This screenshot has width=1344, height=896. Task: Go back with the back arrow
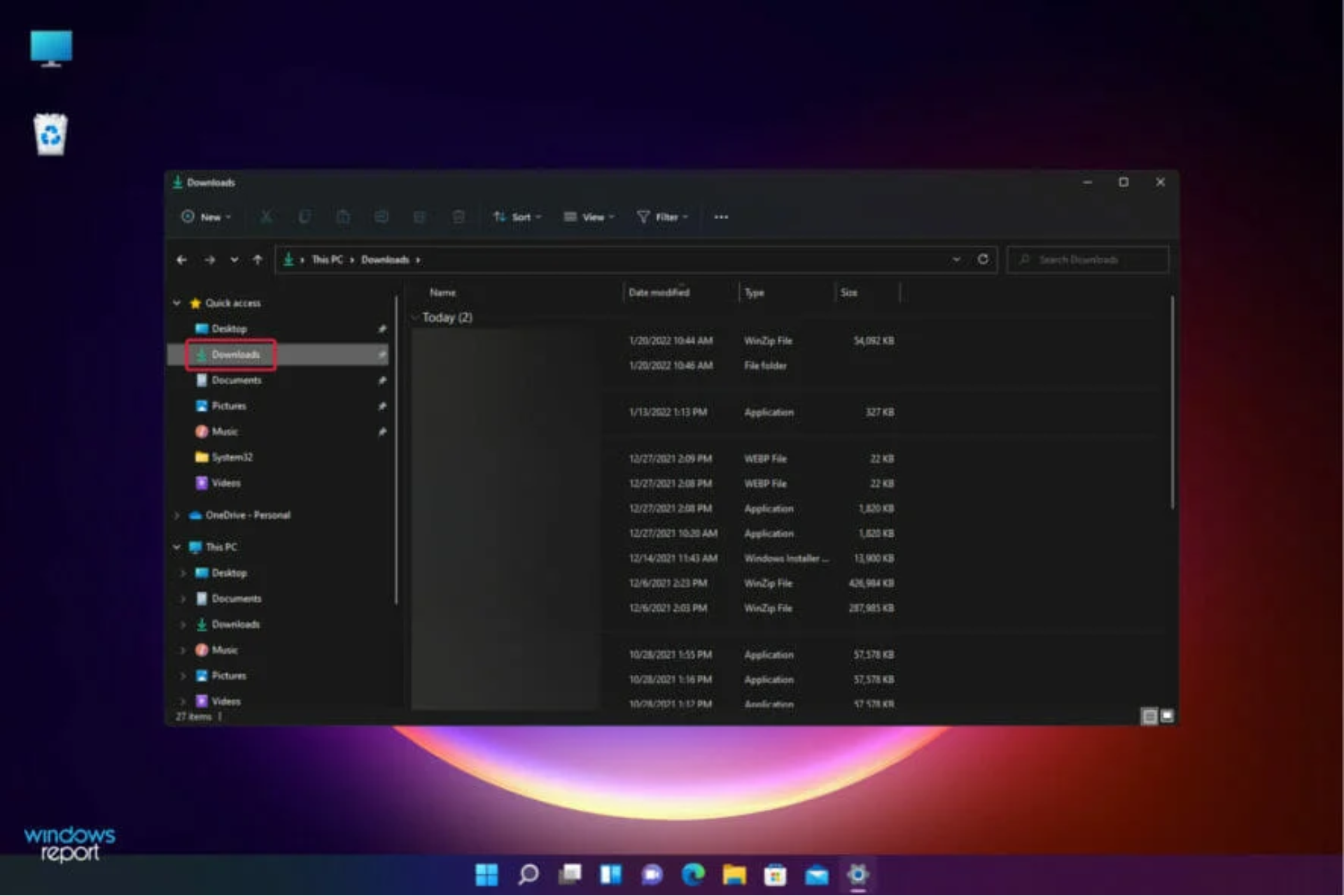(182, 260)
